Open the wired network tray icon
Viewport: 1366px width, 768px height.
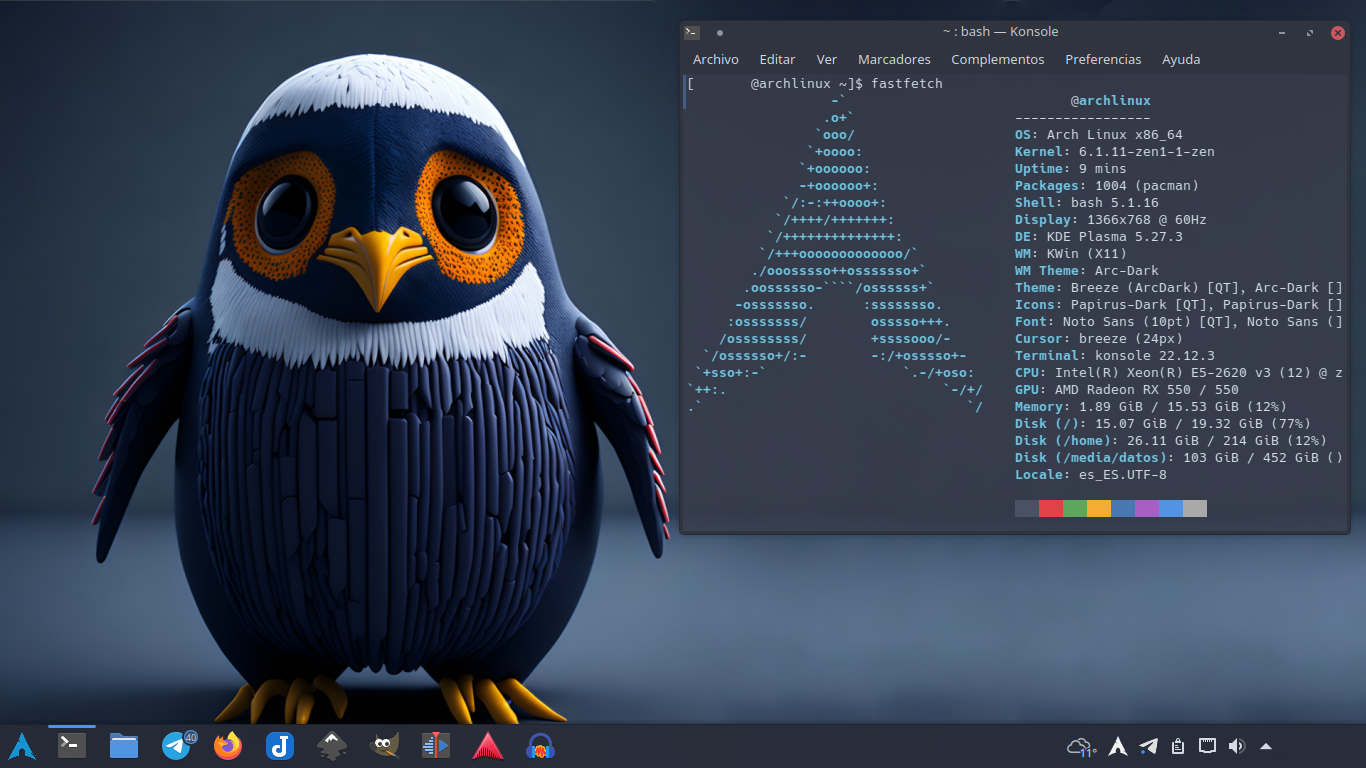coord(1207,746)
